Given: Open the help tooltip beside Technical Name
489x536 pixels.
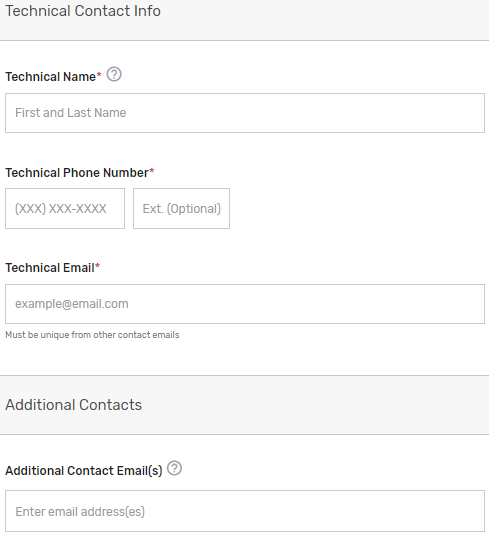Looking at the screenshot, I should click(114, 74).
